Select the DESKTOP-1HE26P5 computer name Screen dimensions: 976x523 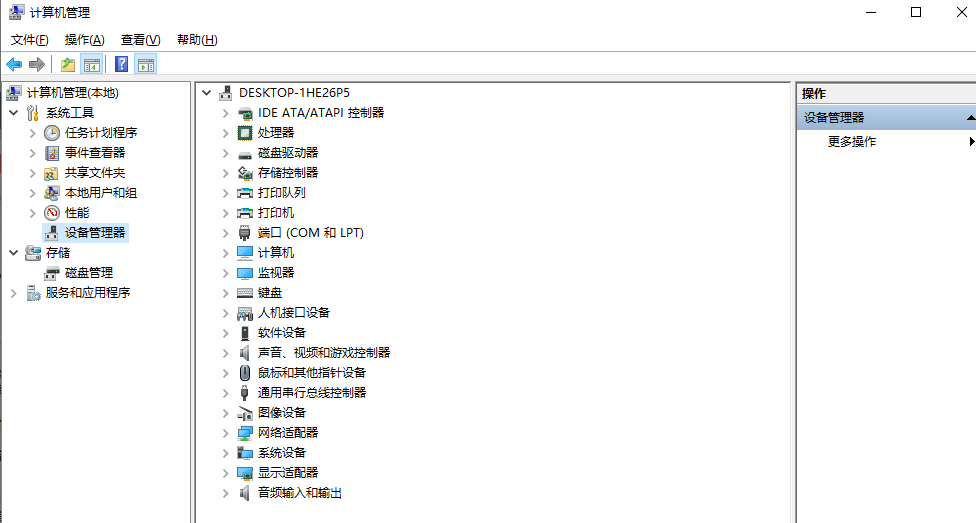(x=294, y=93)
